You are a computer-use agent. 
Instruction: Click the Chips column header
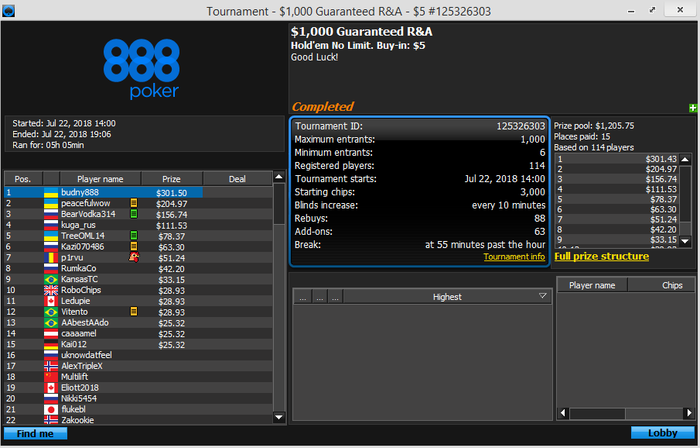pyautogui.click(x=662, y=285)
